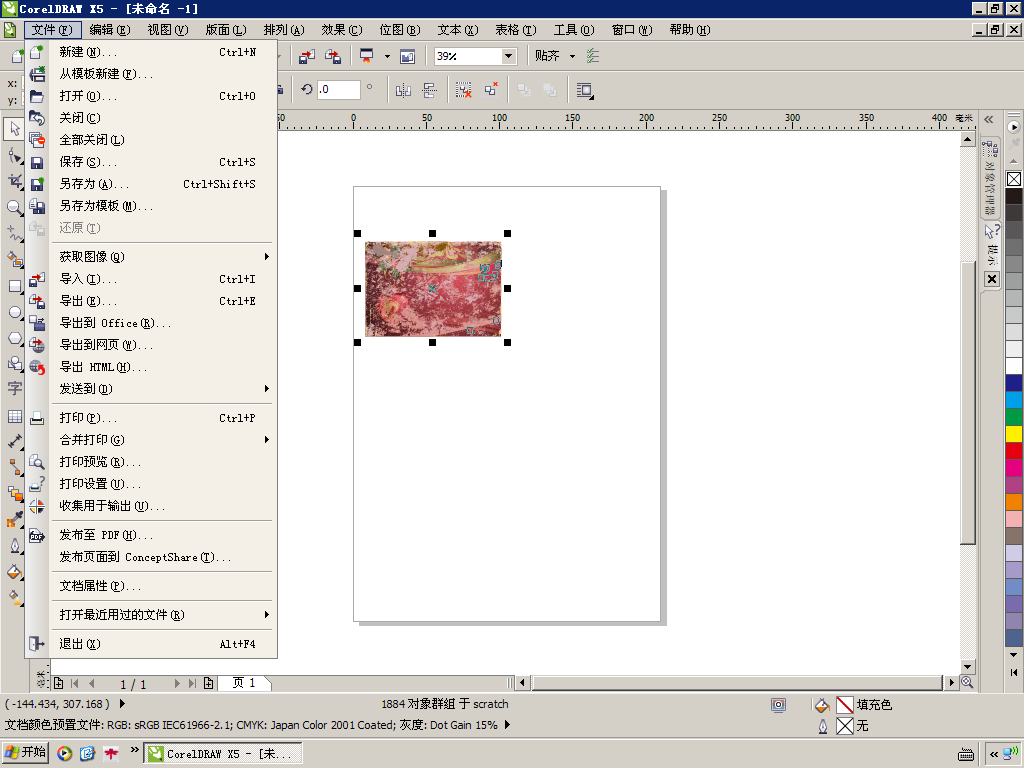
Task: Jump to last page in page navigator
Action: (192, 683)
